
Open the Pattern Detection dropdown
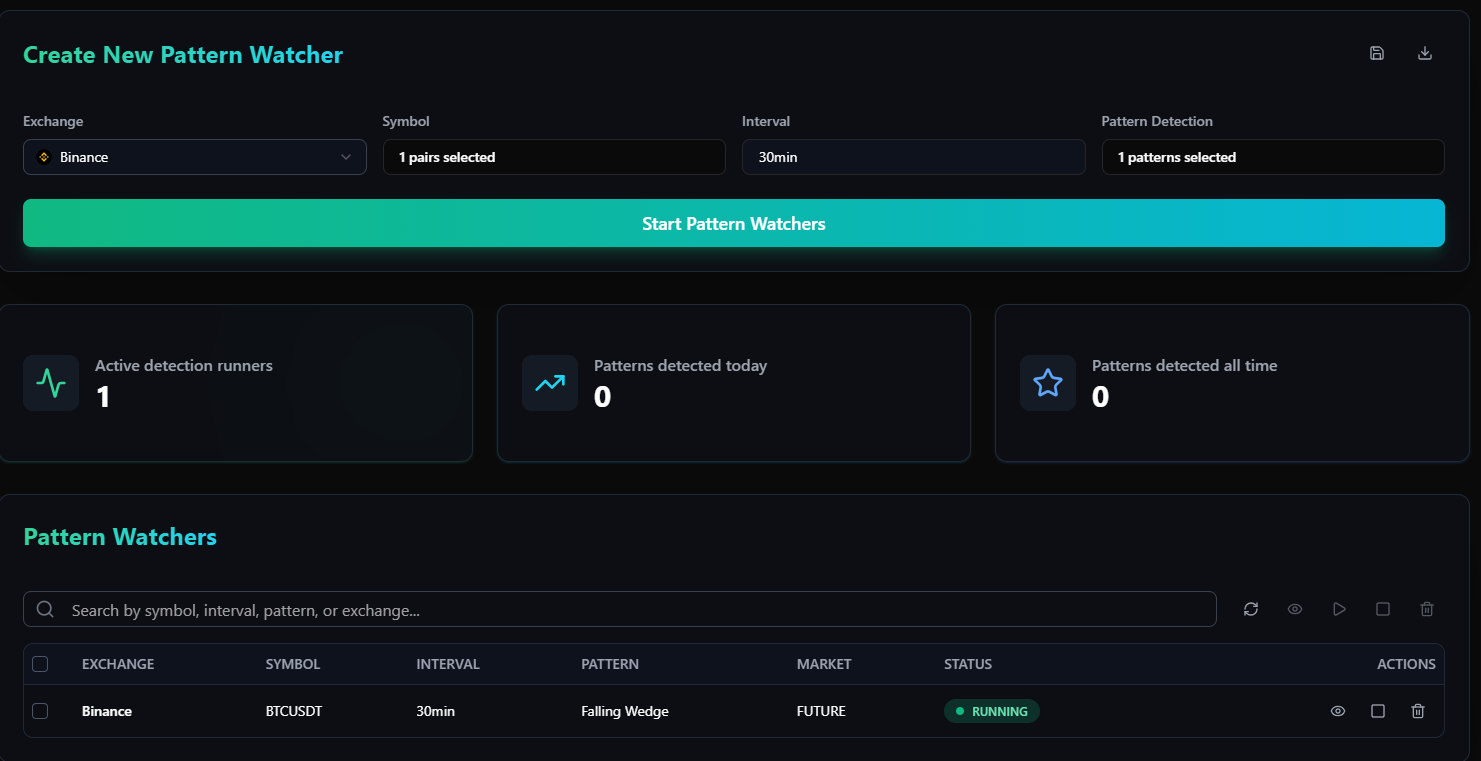point(1273,157)
